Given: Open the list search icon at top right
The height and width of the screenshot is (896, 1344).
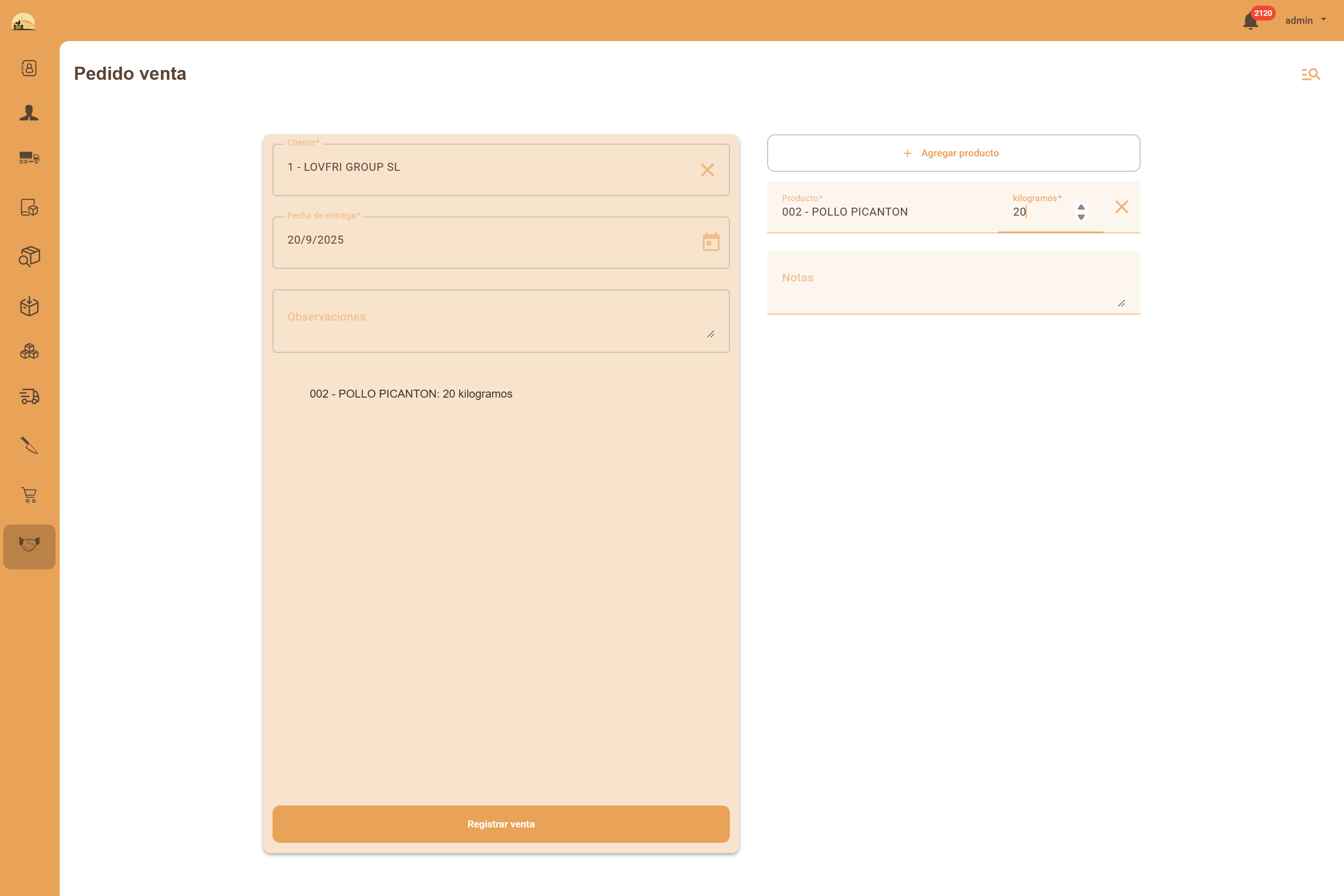Looking at the screenshot, I should (x=1310, y=74).
